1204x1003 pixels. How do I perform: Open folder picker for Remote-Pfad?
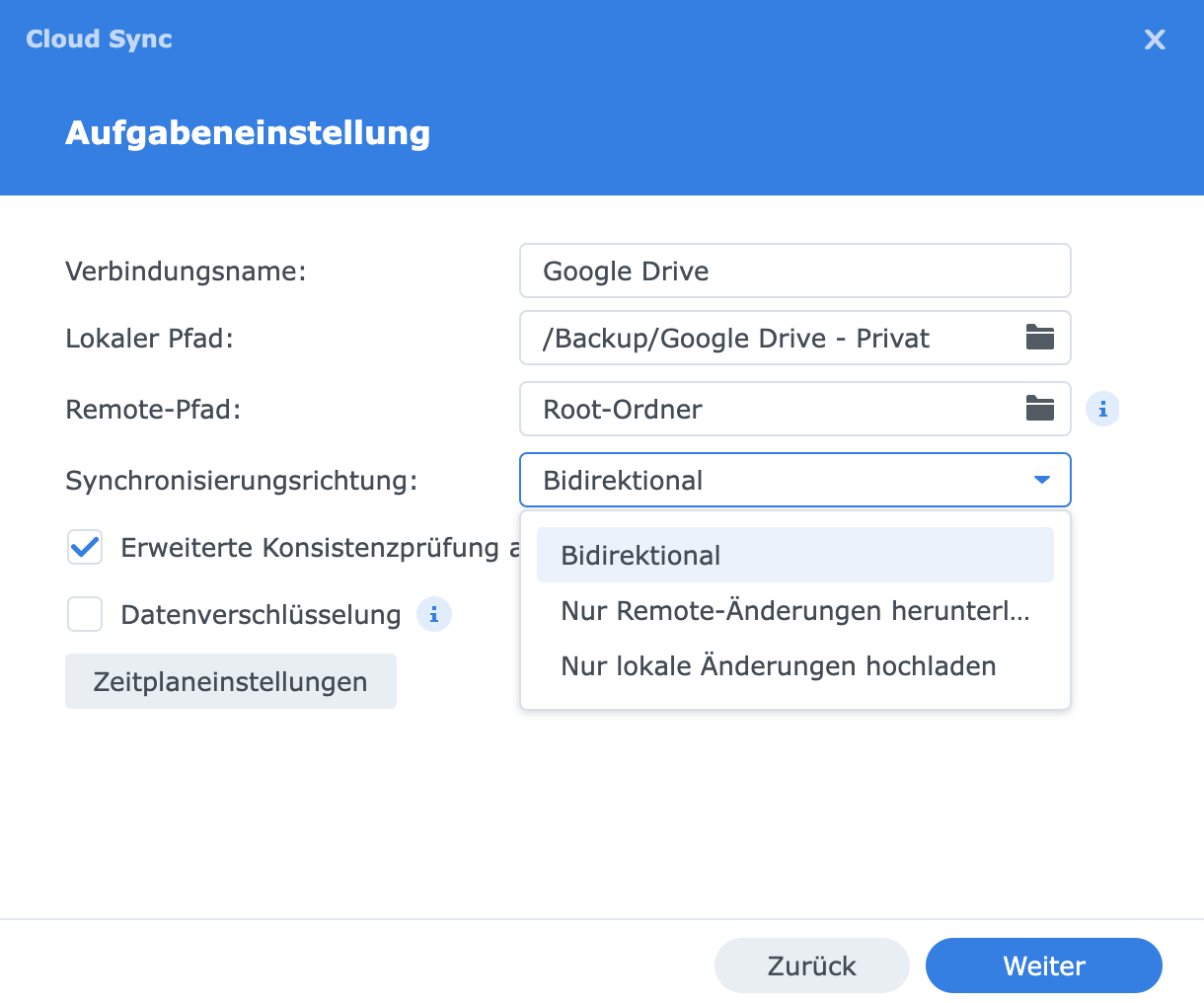click(1039, 409)
